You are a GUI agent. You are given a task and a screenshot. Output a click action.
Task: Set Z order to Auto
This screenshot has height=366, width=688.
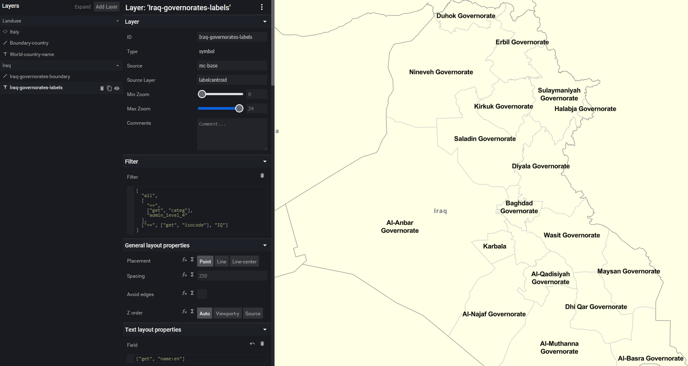[204, 313]
